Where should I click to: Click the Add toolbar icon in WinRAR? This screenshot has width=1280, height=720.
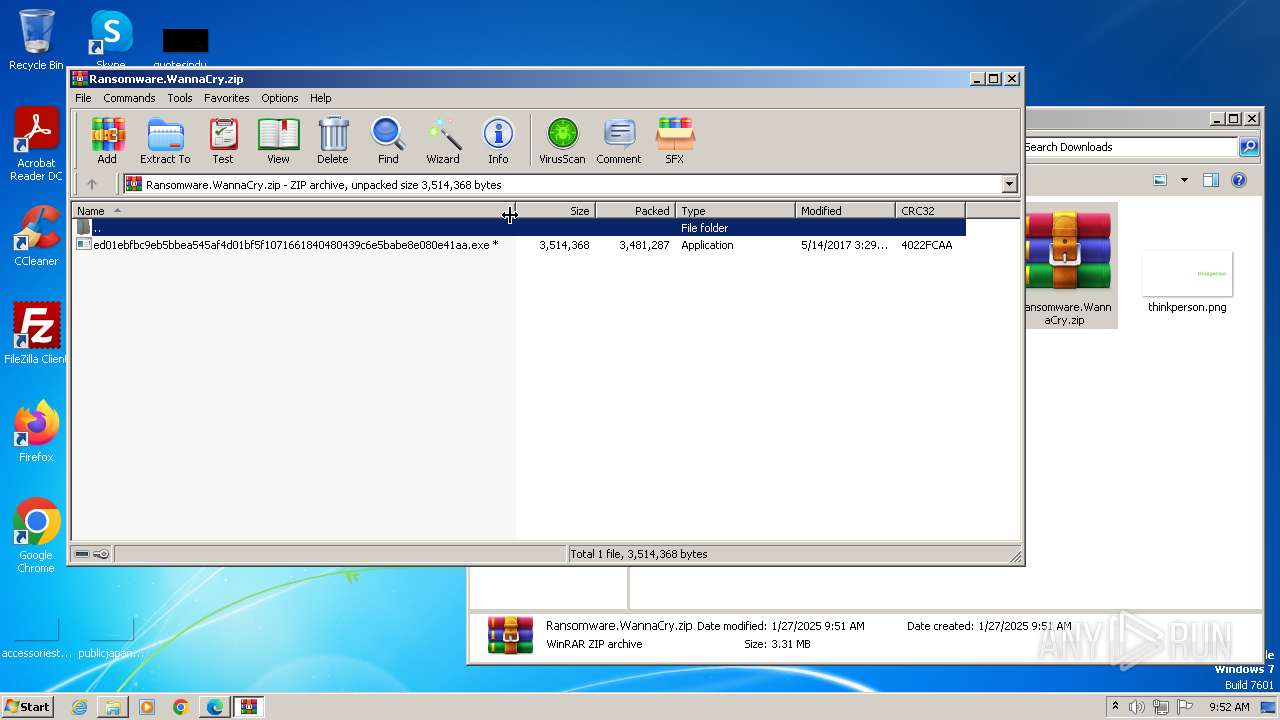tap(107, 140)
